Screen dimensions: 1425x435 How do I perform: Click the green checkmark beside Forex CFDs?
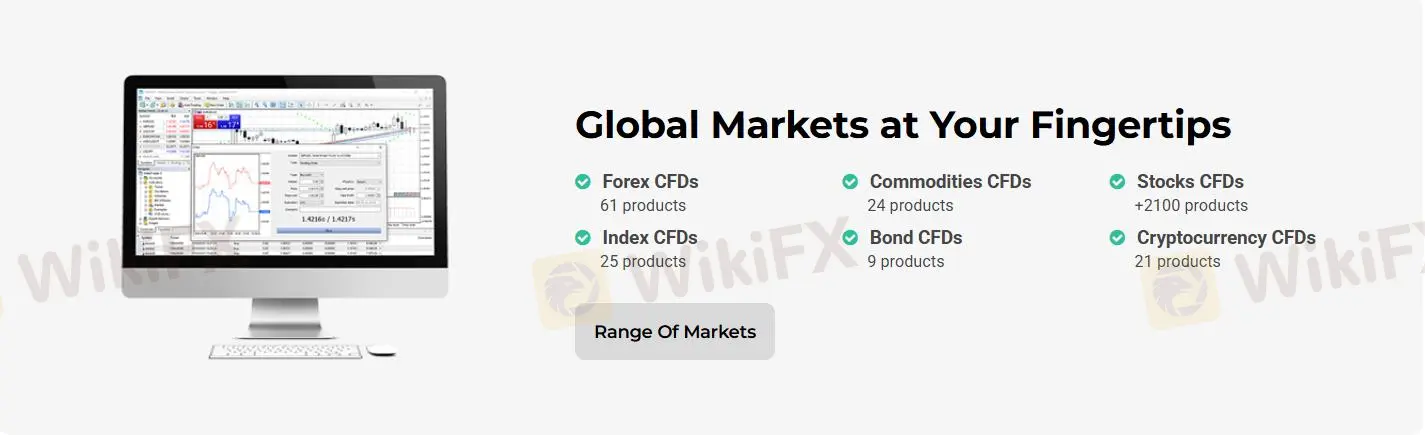(583, 182)
